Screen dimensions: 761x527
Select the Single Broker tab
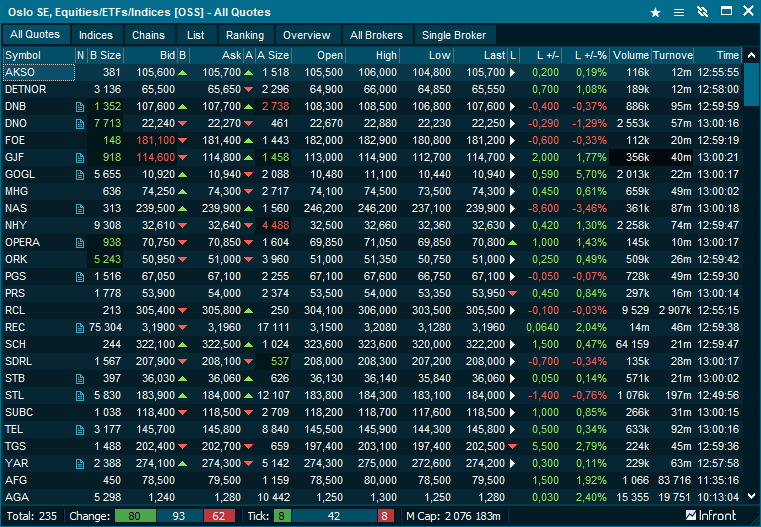454,35
